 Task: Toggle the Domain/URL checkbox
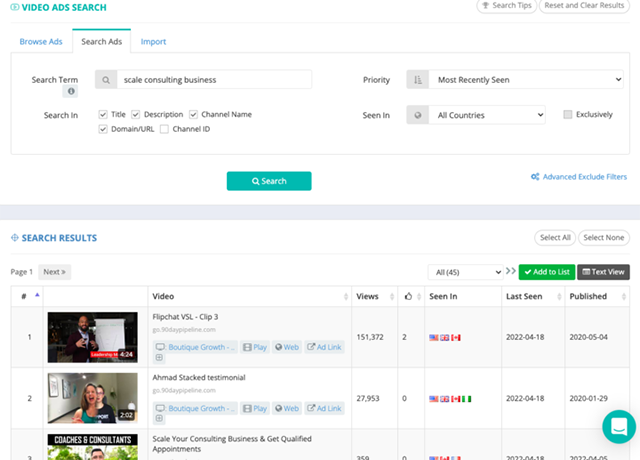(103, 129)
